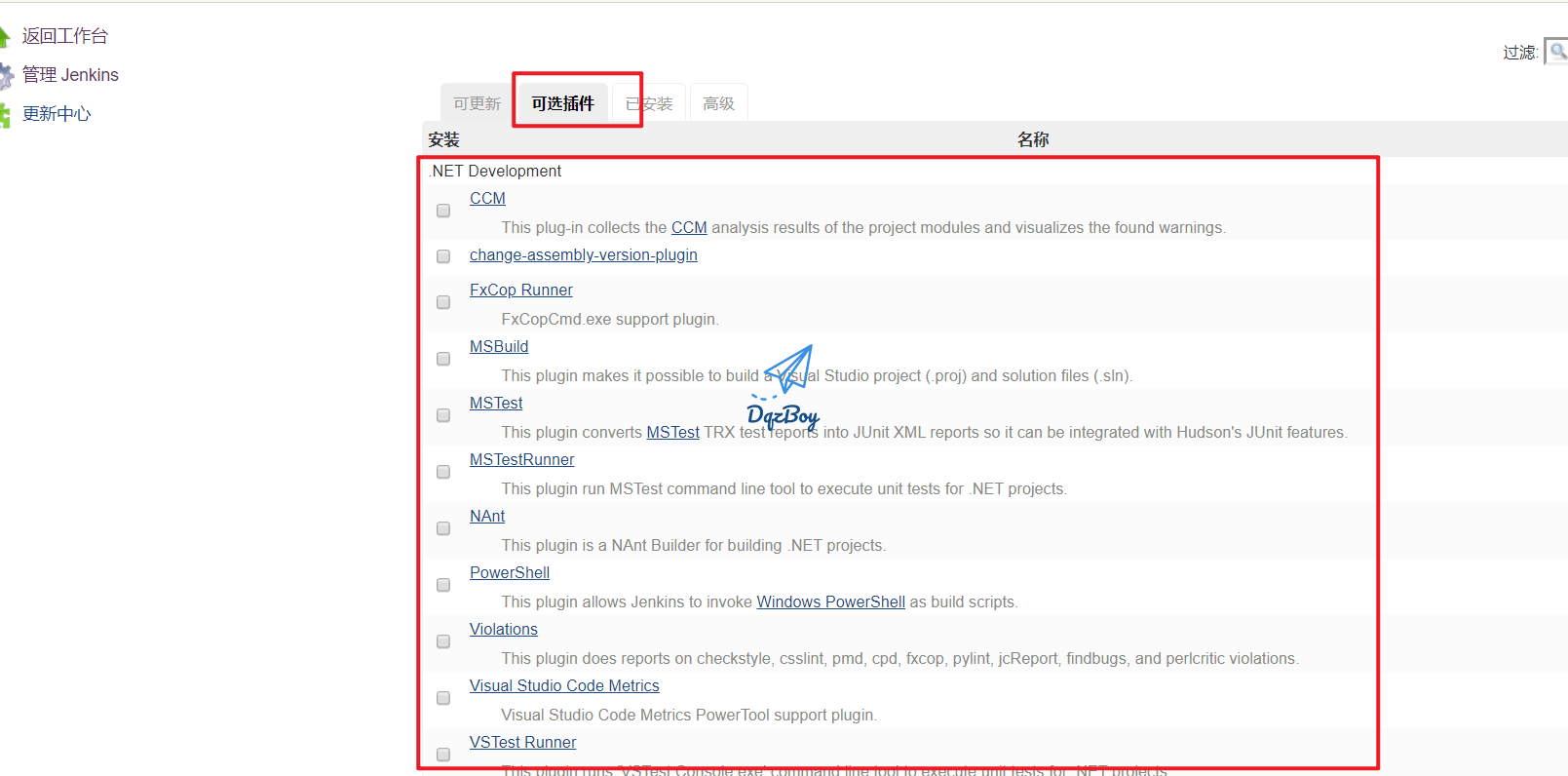Go to the 高级 tab
1568x776 pixels.
coord(718,103)
